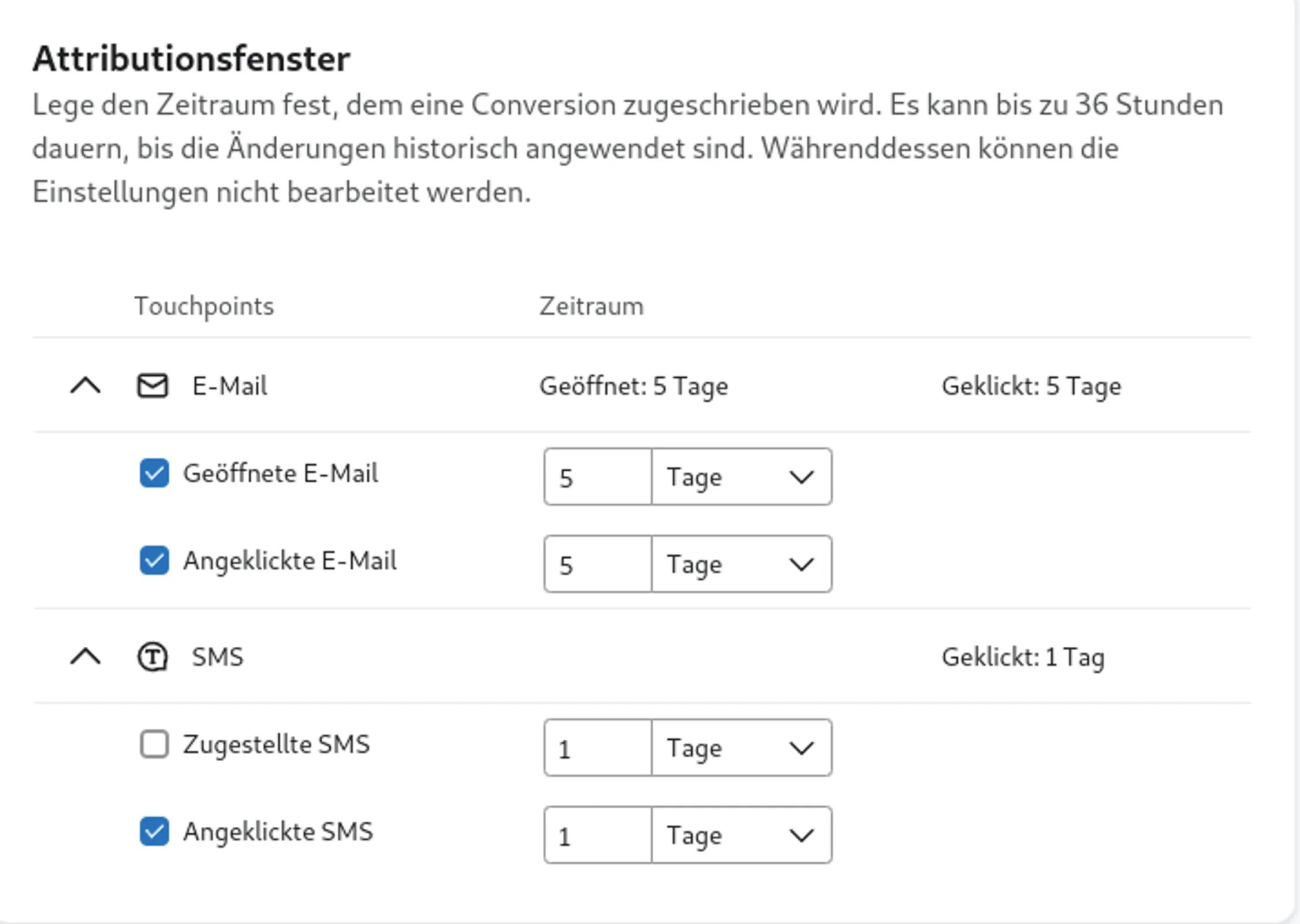Click the checkmark inside Geöffnete E-Mail checkbox
The height and width of the screenshot is (924, 1300).
coord(153,473)
